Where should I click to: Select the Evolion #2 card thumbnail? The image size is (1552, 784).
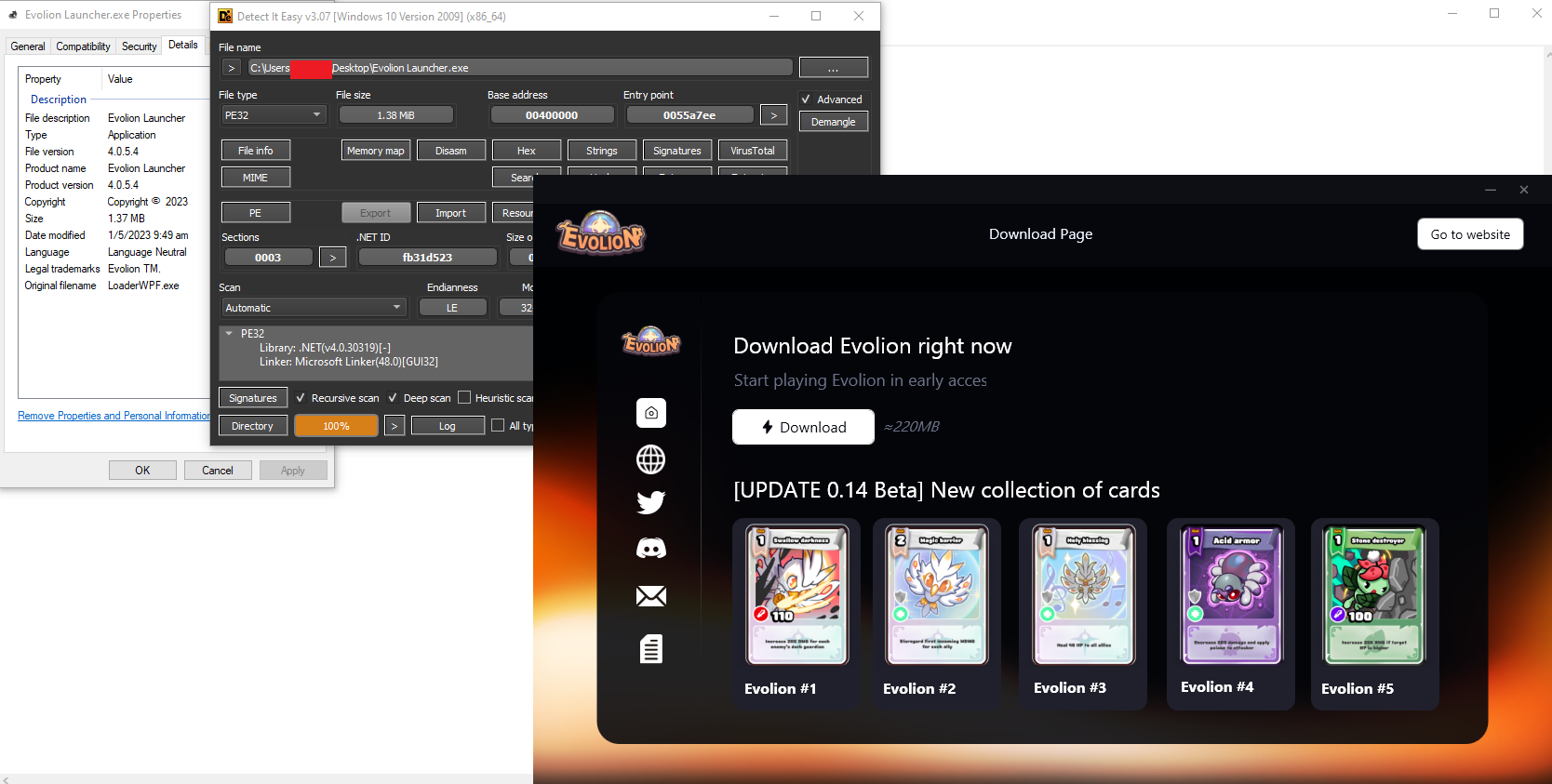[x=937, y=594]
